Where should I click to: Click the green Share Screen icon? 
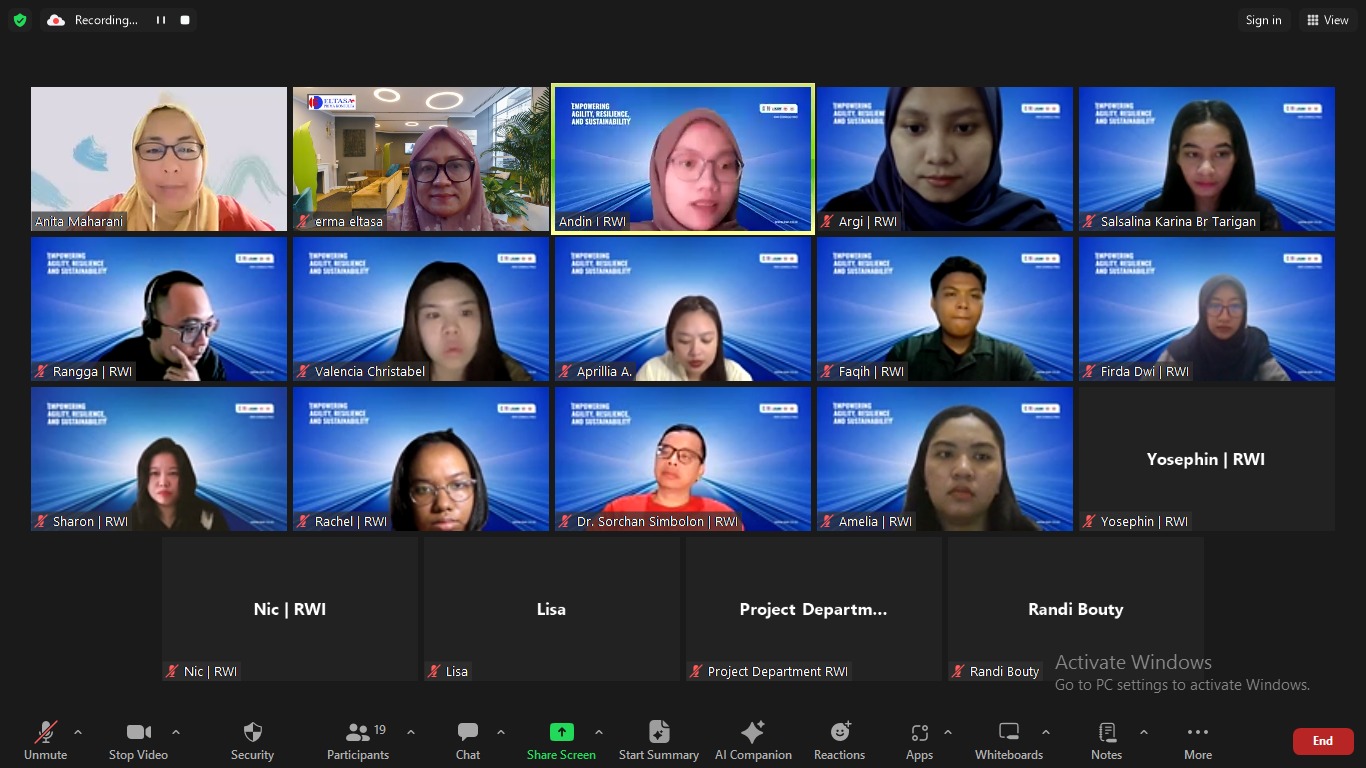pyautogui.click(x=562, y=732)
